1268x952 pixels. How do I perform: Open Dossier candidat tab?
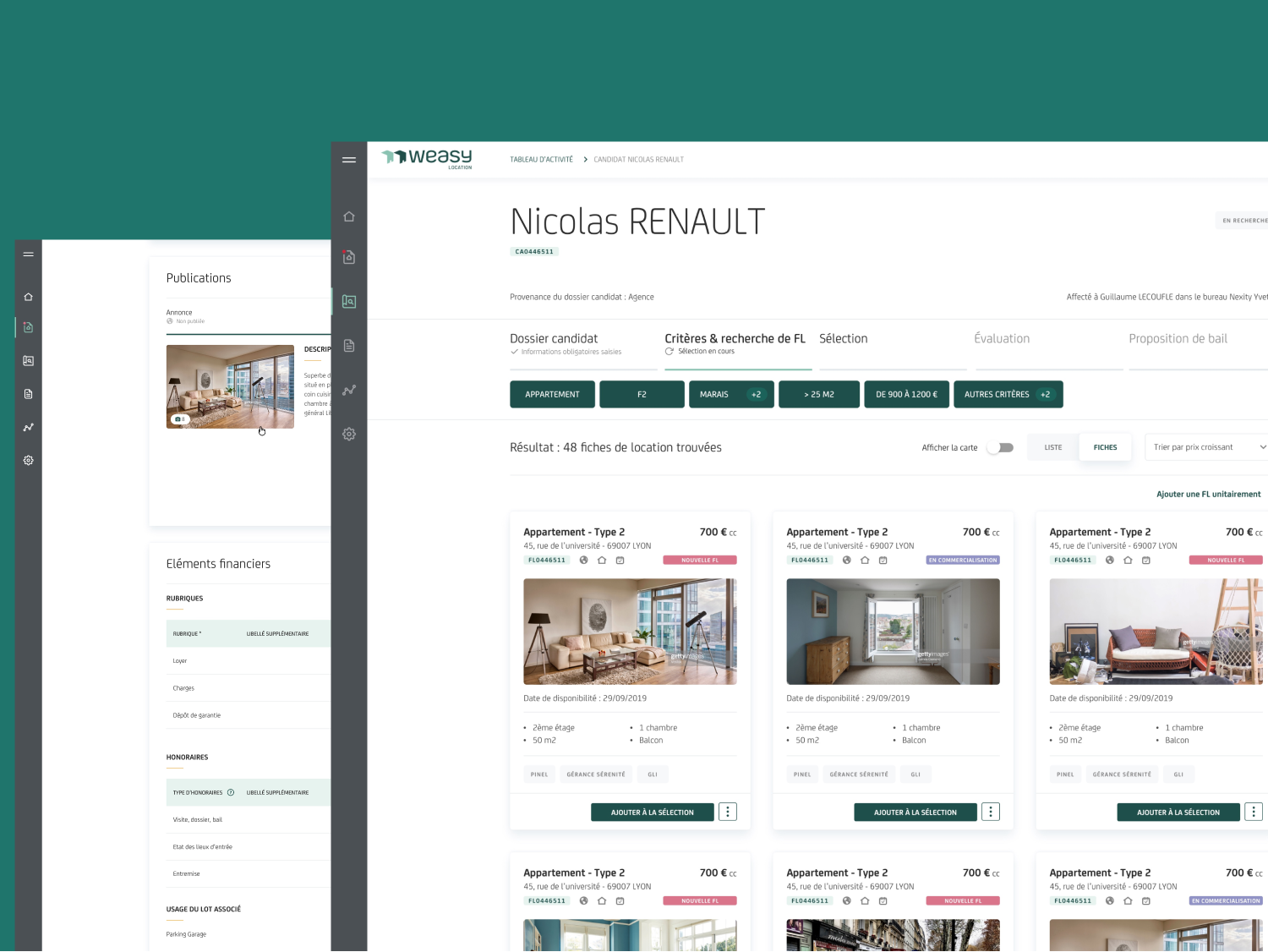tap(583, 345)
